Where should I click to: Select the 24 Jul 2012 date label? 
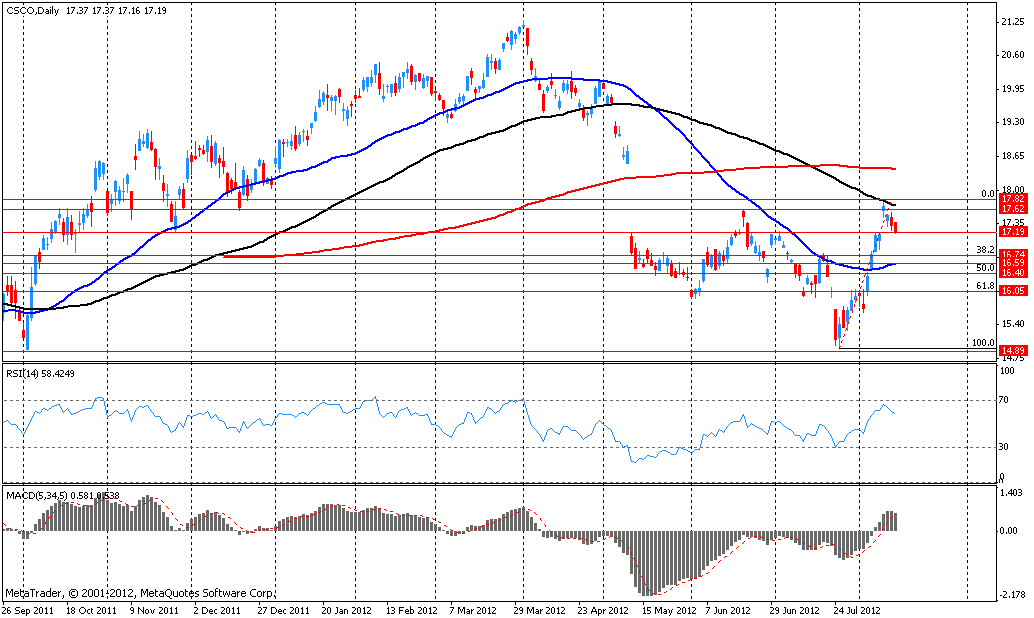click(x=857, y=608)
